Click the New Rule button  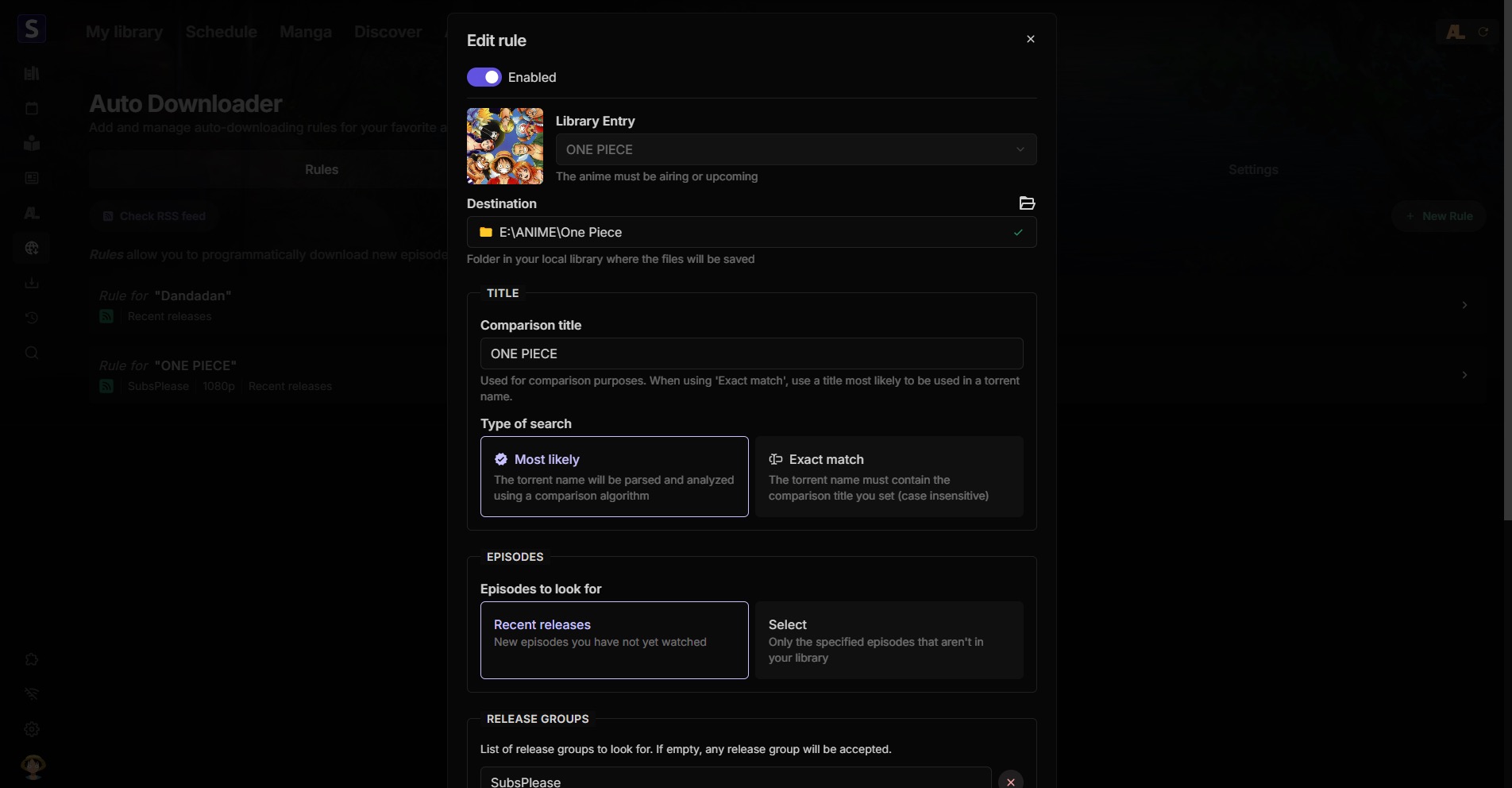coord(1438,216)
